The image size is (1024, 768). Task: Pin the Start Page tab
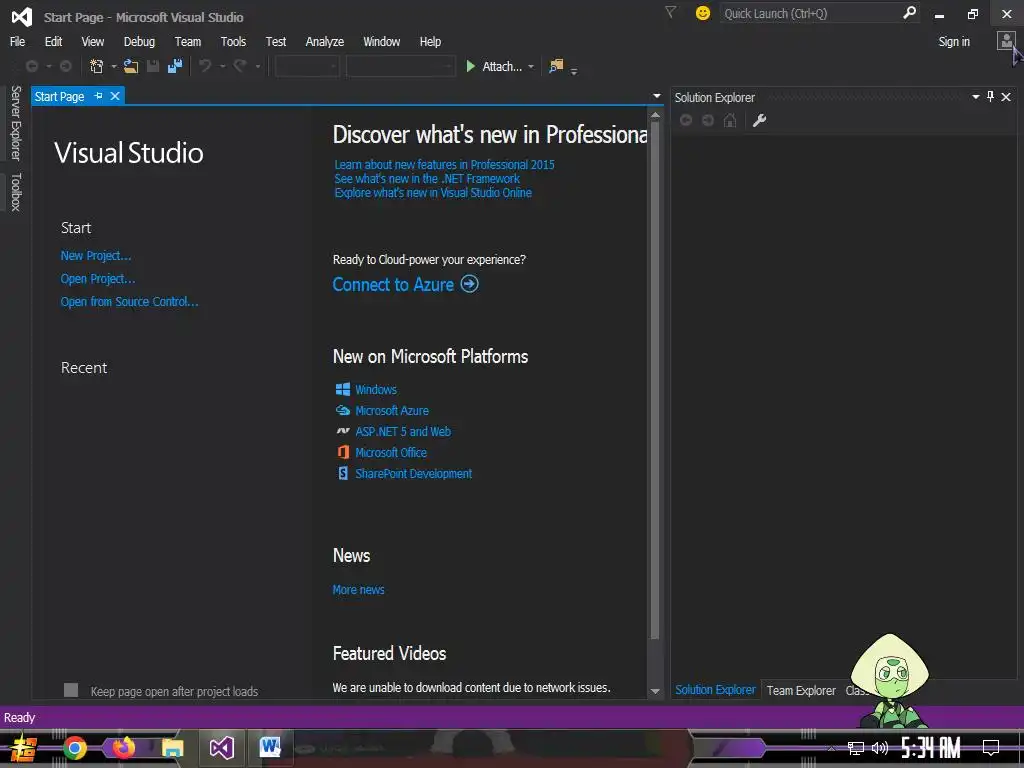coord(99,96)
